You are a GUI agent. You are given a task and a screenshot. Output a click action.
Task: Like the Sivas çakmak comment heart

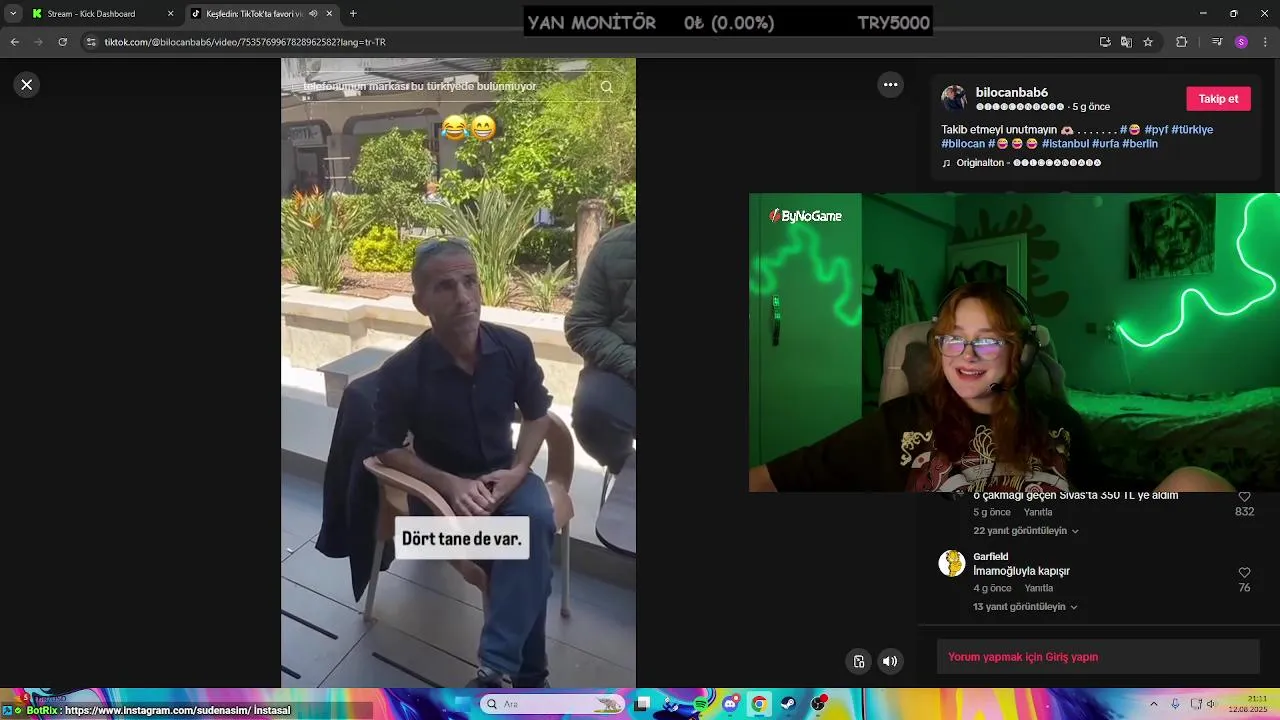click(1244, 497)
